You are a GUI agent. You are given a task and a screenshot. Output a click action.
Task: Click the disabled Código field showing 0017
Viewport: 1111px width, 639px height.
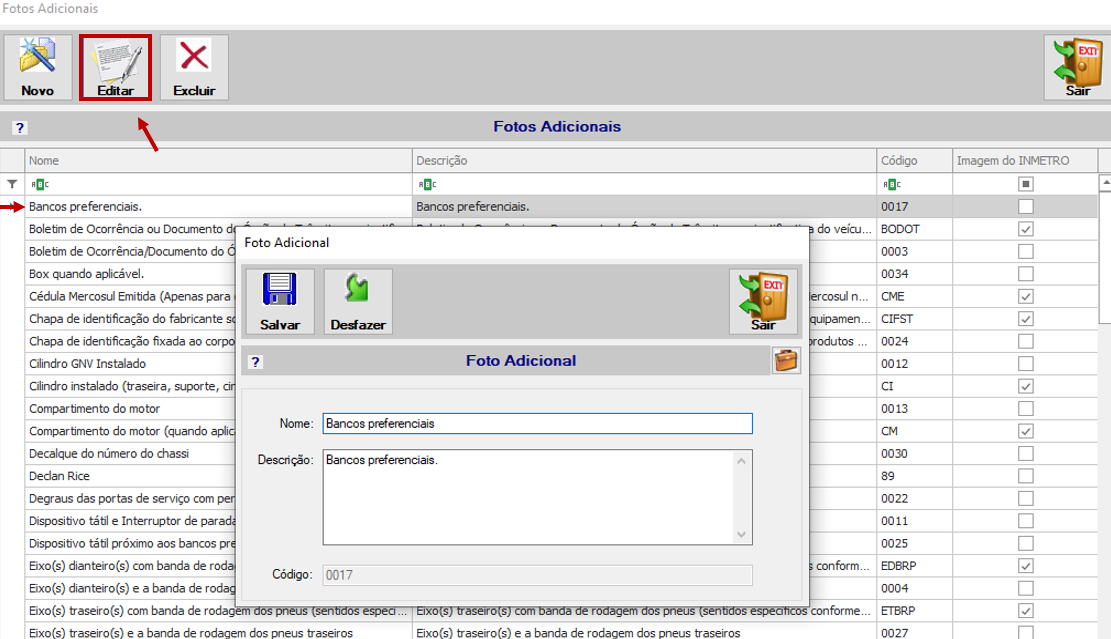[x=537, y=575]
